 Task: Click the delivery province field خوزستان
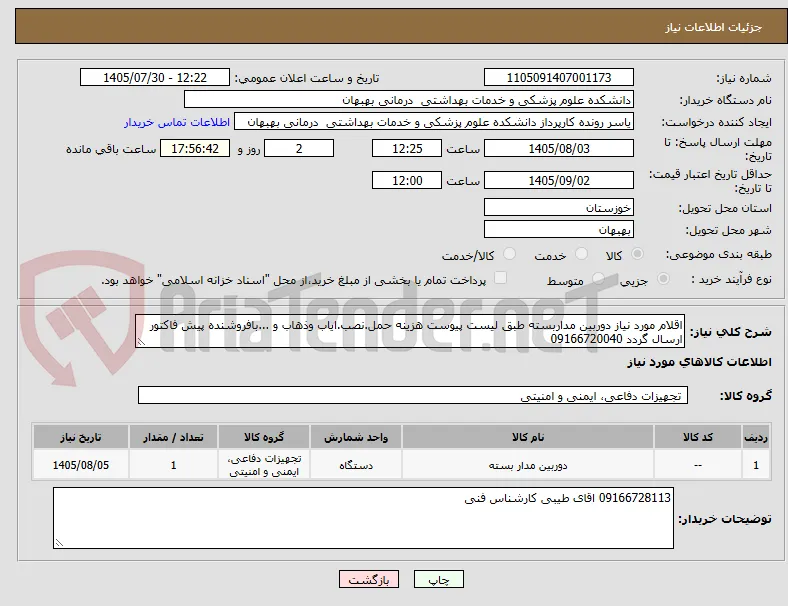tap(558, 207)
